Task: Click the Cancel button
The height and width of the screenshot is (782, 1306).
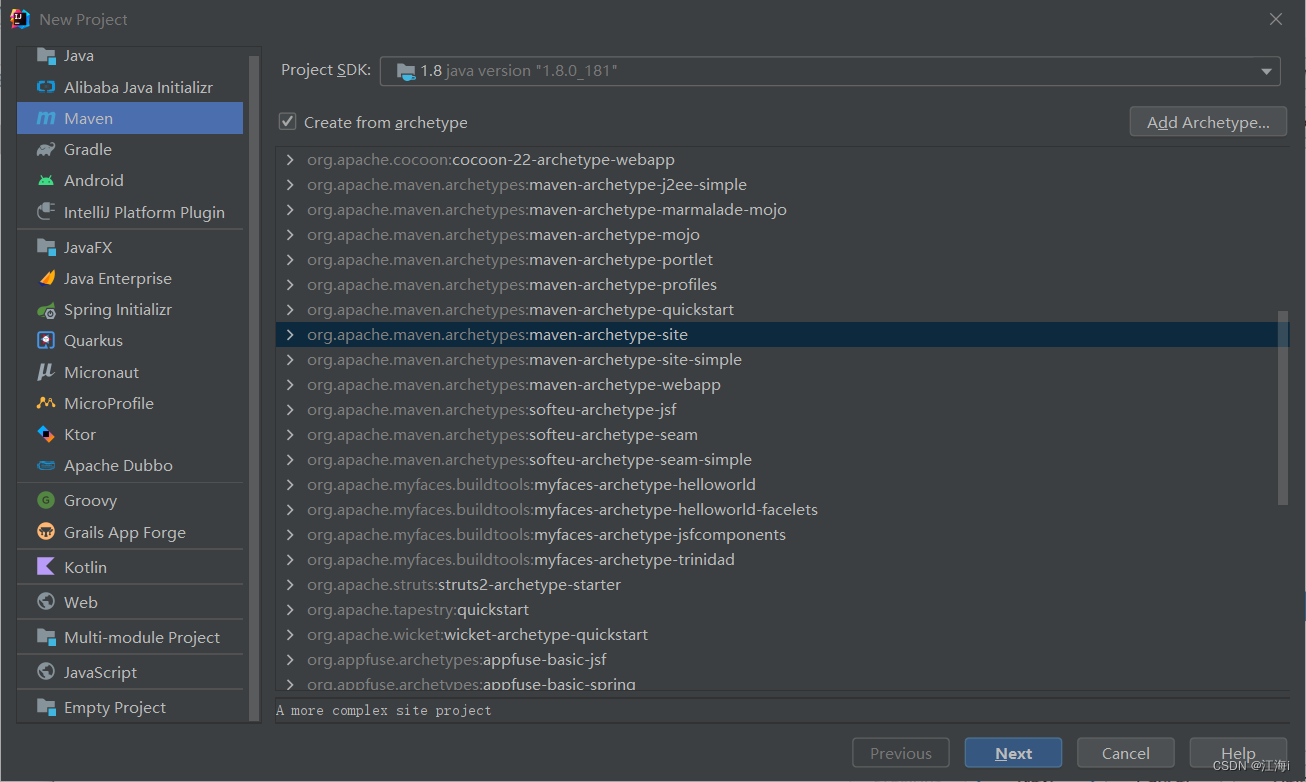Action: click(1126, 754)
